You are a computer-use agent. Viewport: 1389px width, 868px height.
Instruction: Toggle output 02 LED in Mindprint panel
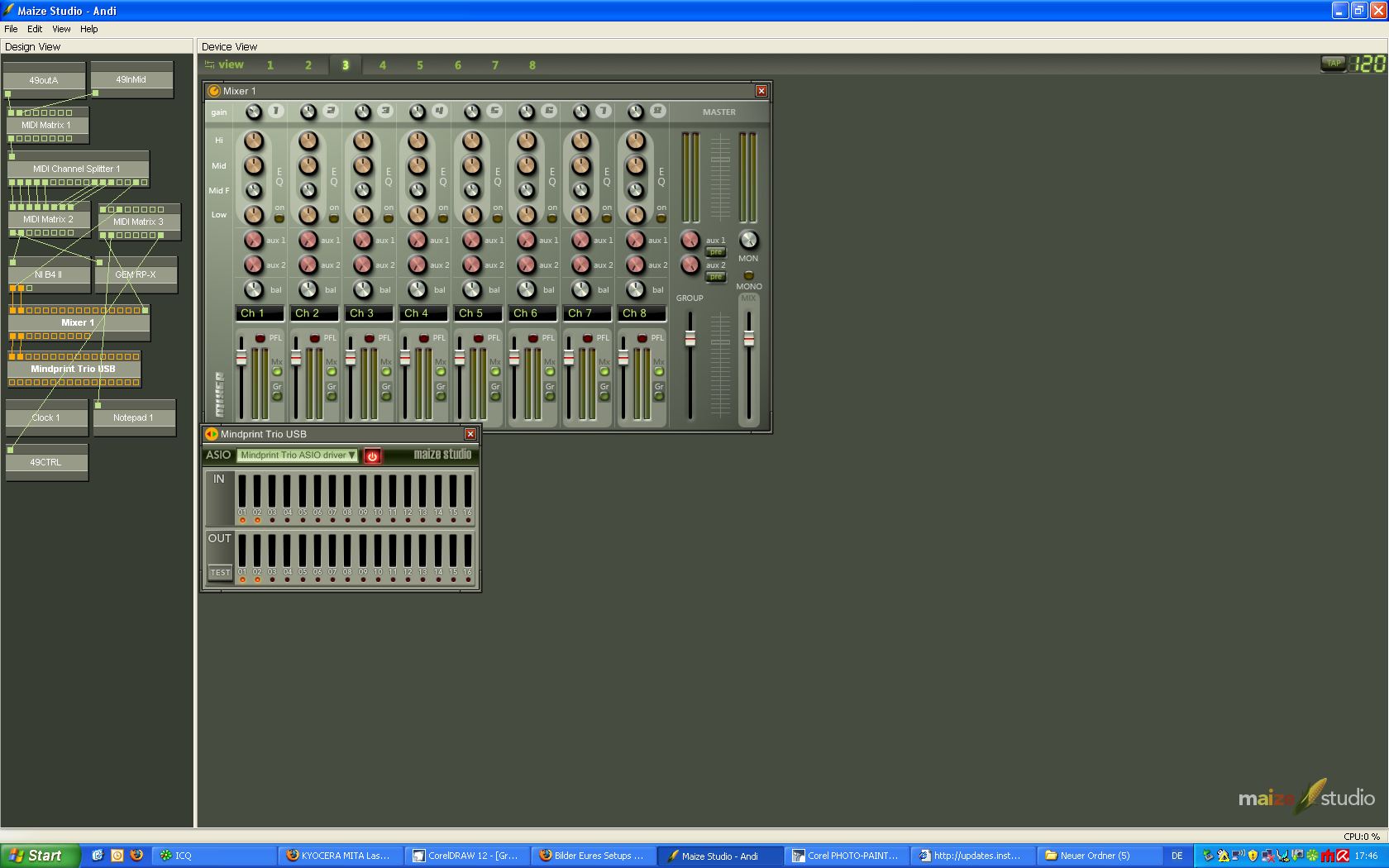(x=257, y=580)
